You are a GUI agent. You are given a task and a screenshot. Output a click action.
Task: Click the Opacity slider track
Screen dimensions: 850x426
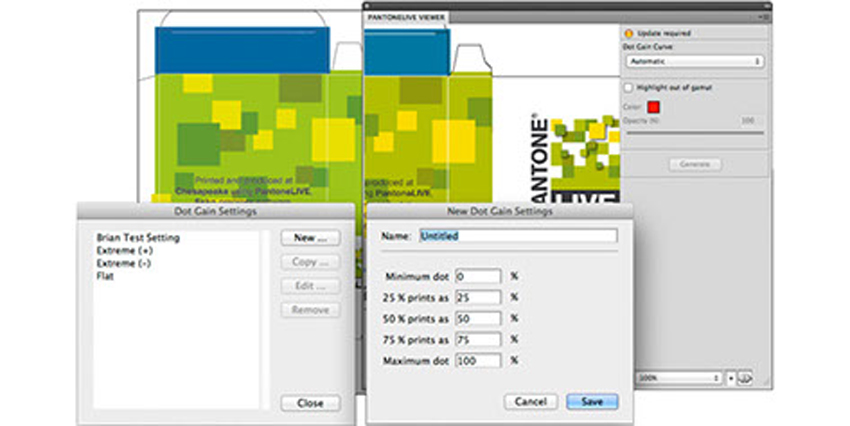(x=693, y=132)
